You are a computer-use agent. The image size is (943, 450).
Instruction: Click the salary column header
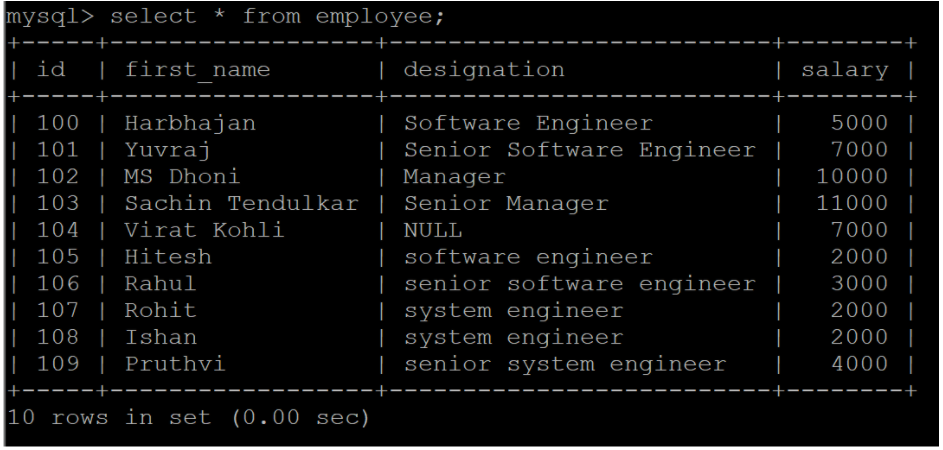(844, 70)
